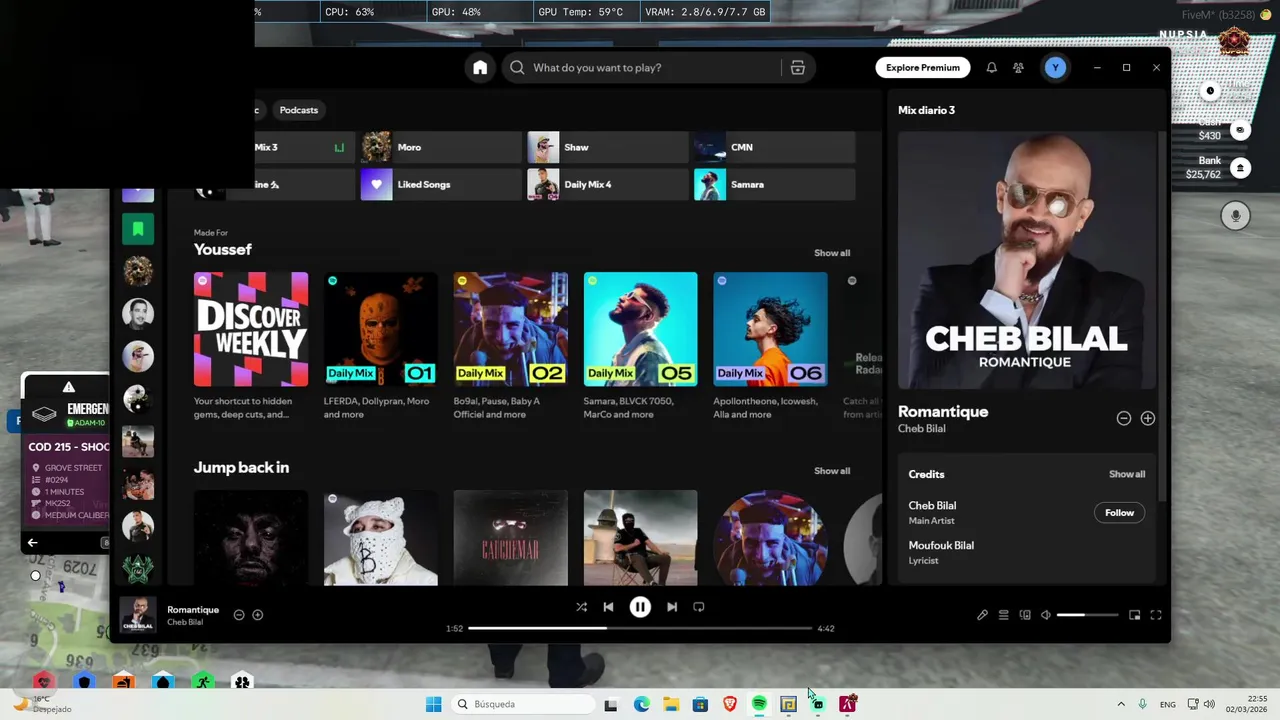Open Microsoft Store from taskbar

(700, 704)
